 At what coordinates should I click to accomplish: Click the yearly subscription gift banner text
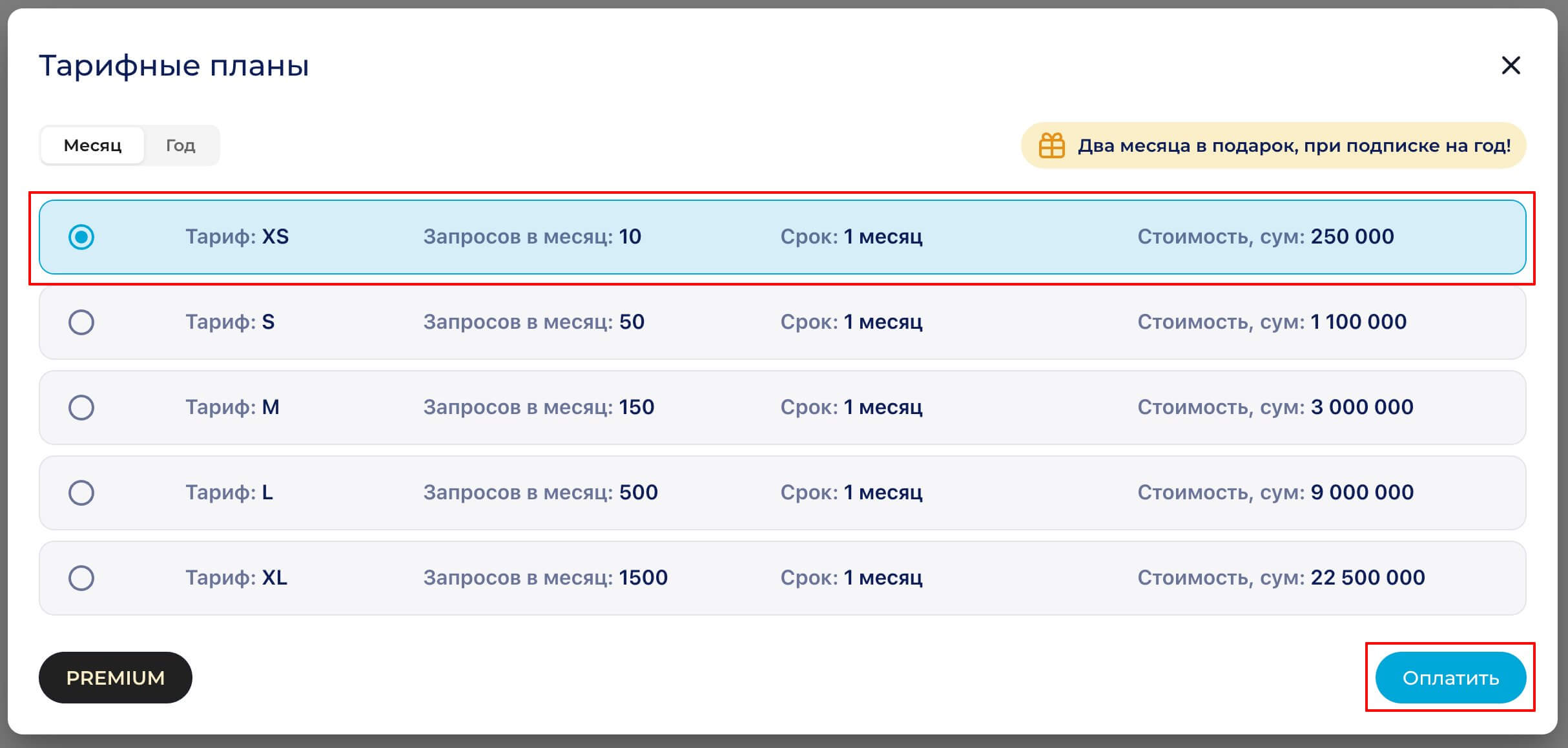coord(1294,145)
